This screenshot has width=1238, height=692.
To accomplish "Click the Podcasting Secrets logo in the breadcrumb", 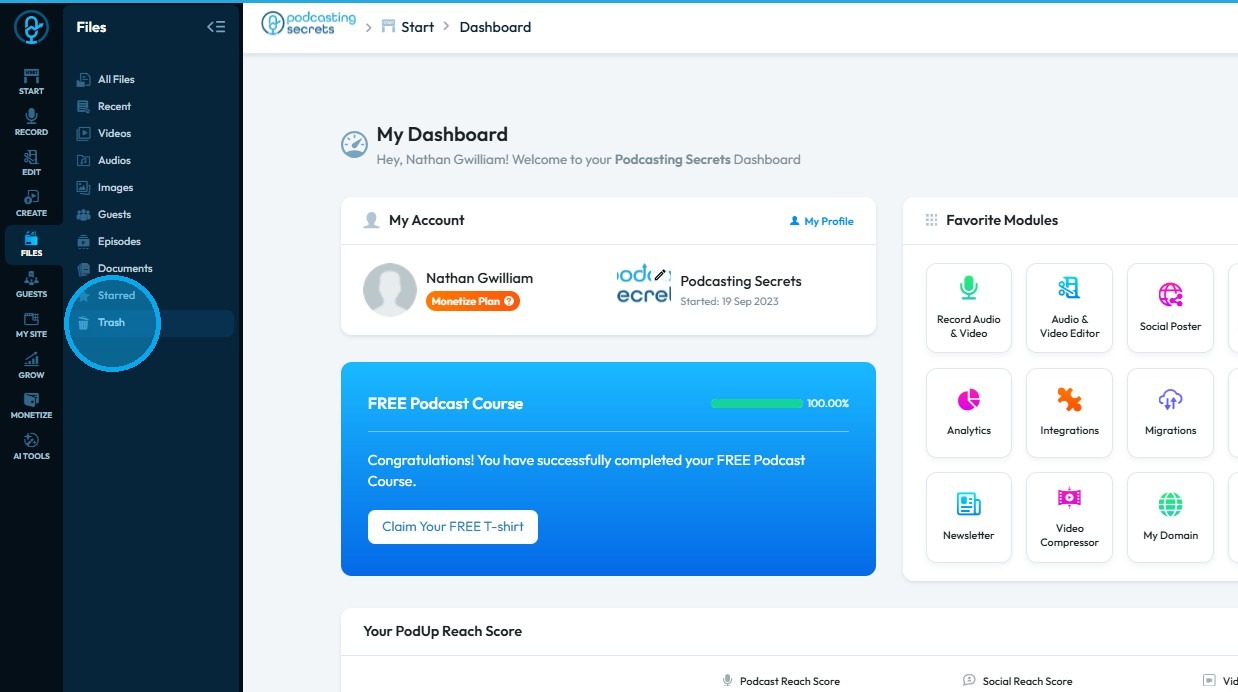I will click(x=308, y=24).
